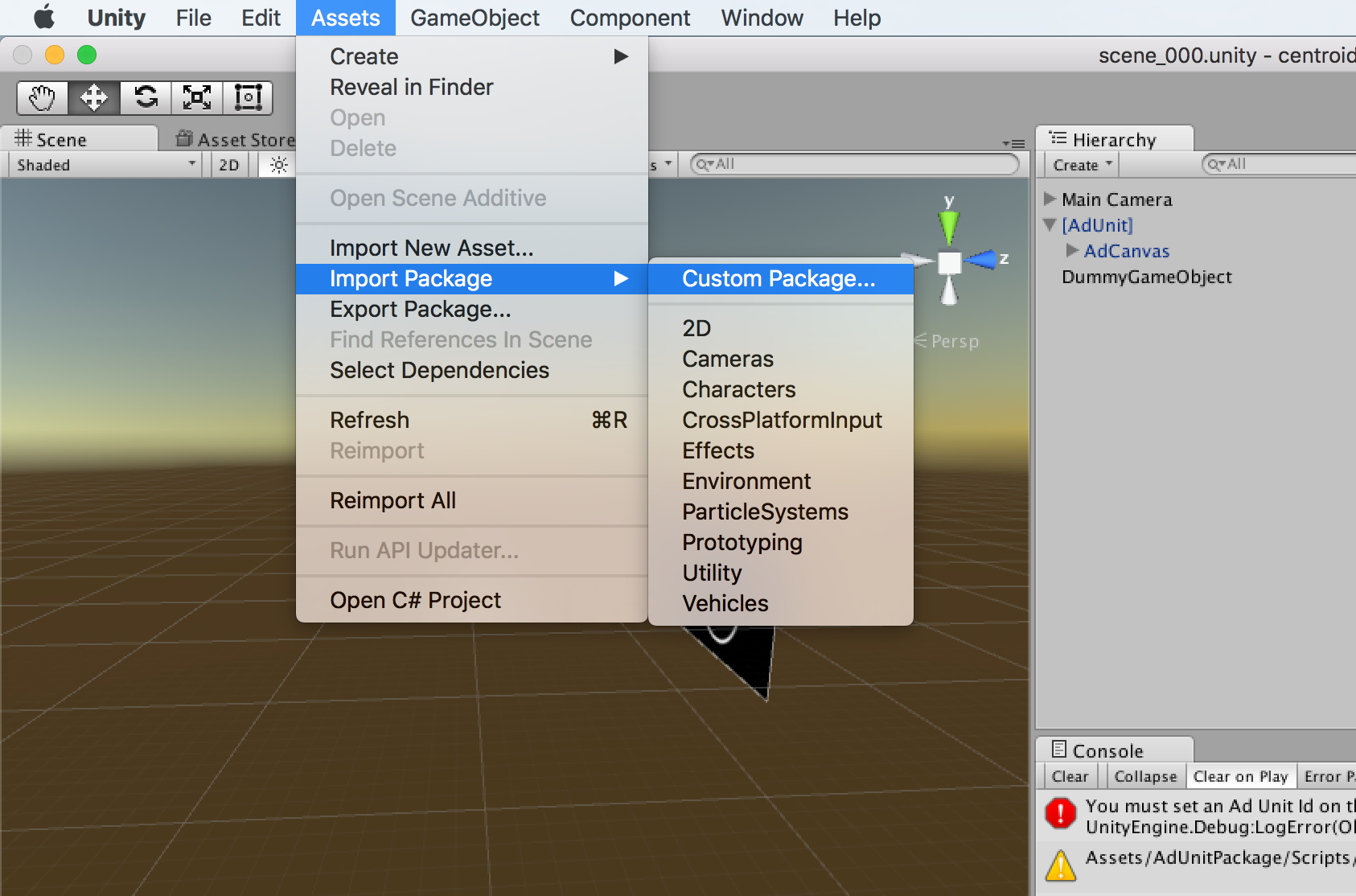Select the Scale tool in toolbar

(x=197, y=98)
